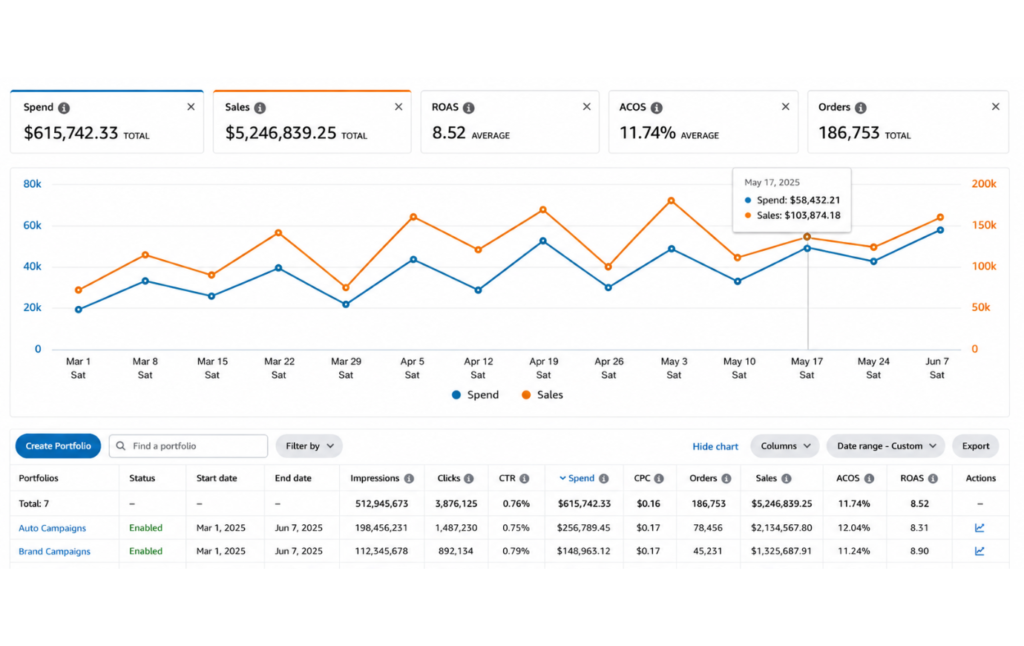Click the Hide chart link

715,447
